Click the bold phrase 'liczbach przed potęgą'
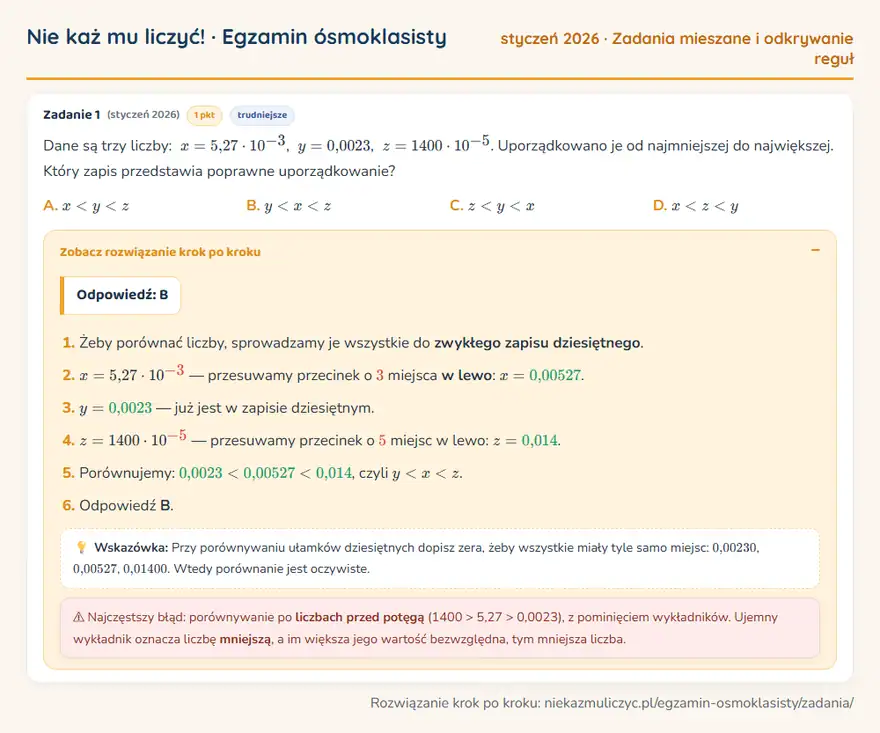This screenshot has width=880, height=733. [x=360, y=617]
